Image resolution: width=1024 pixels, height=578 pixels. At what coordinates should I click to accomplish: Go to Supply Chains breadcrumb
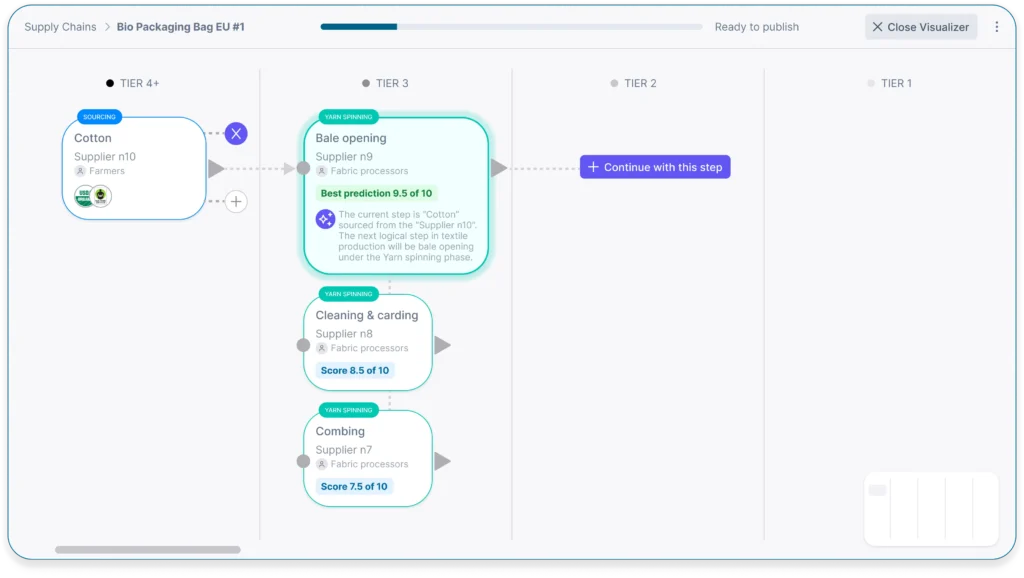click(x=60, y=27)
